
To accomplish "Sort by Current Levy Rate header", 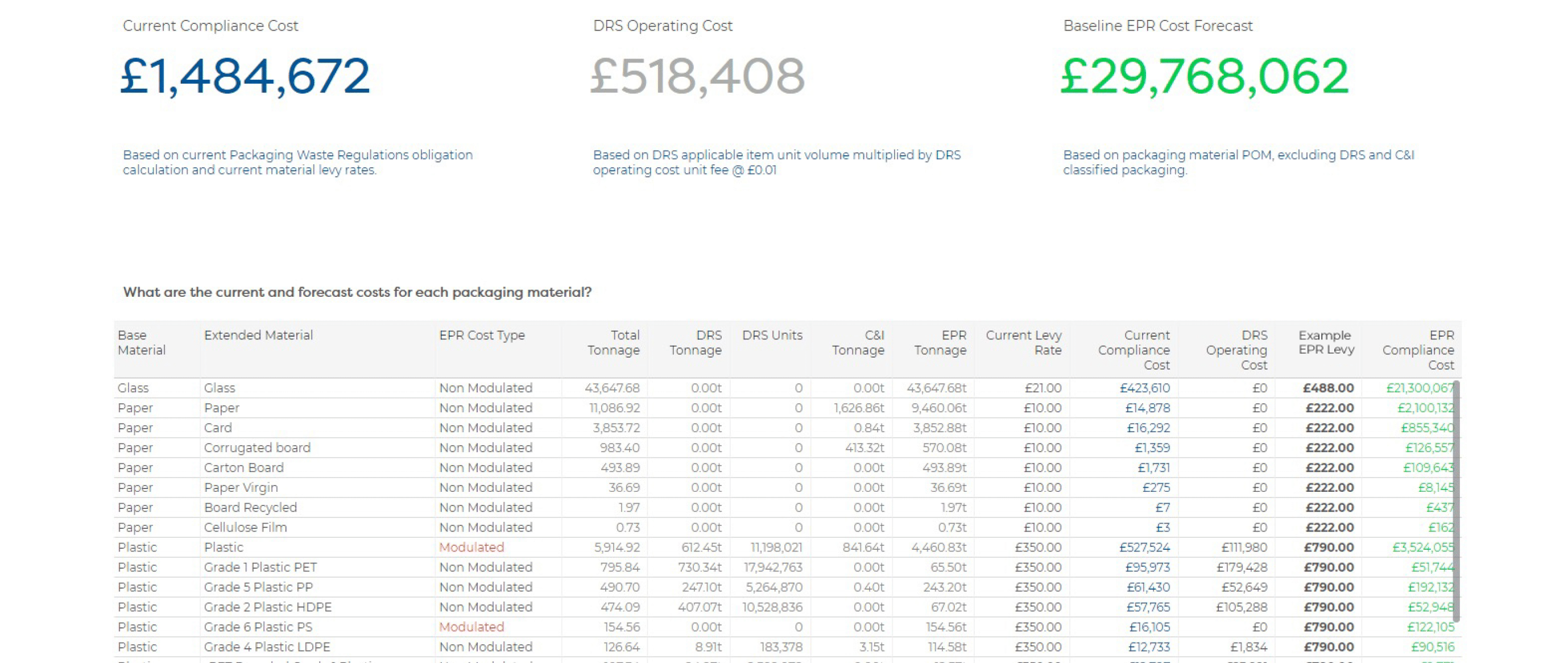I will [1023, 343].
